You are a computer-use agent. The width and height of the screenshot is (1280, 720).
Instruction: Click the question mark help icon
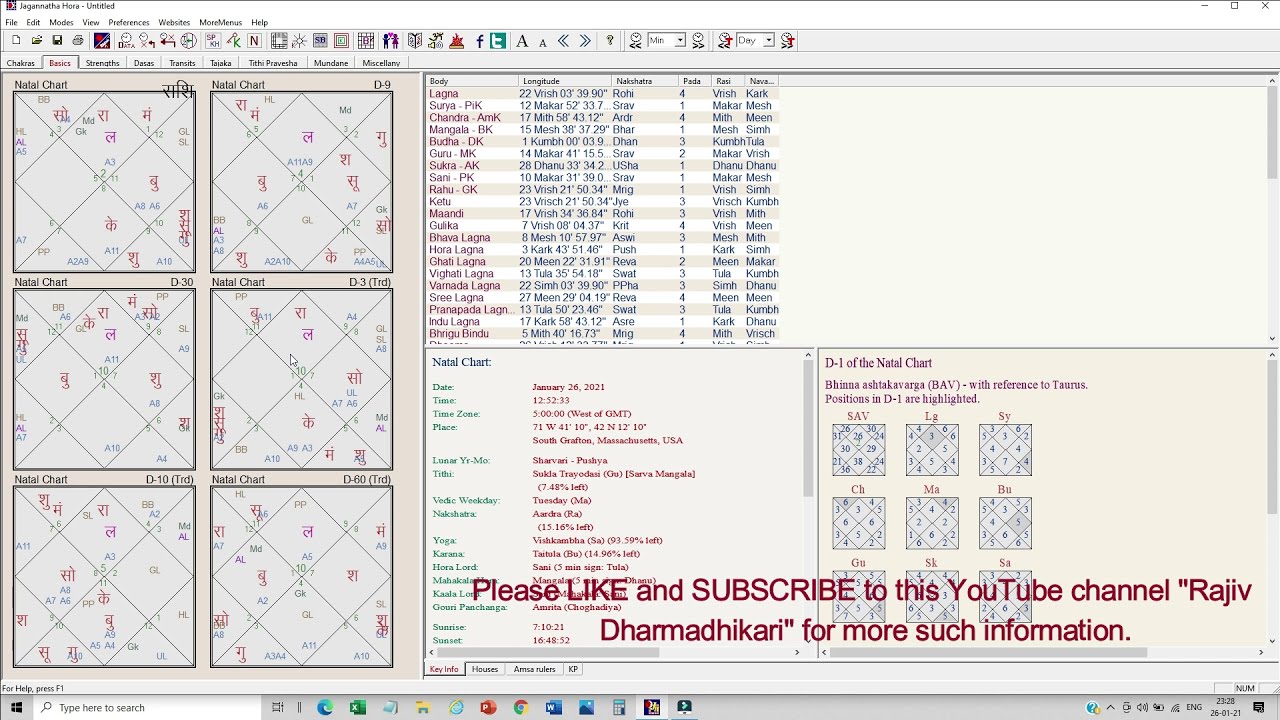[x=610, y=41]
